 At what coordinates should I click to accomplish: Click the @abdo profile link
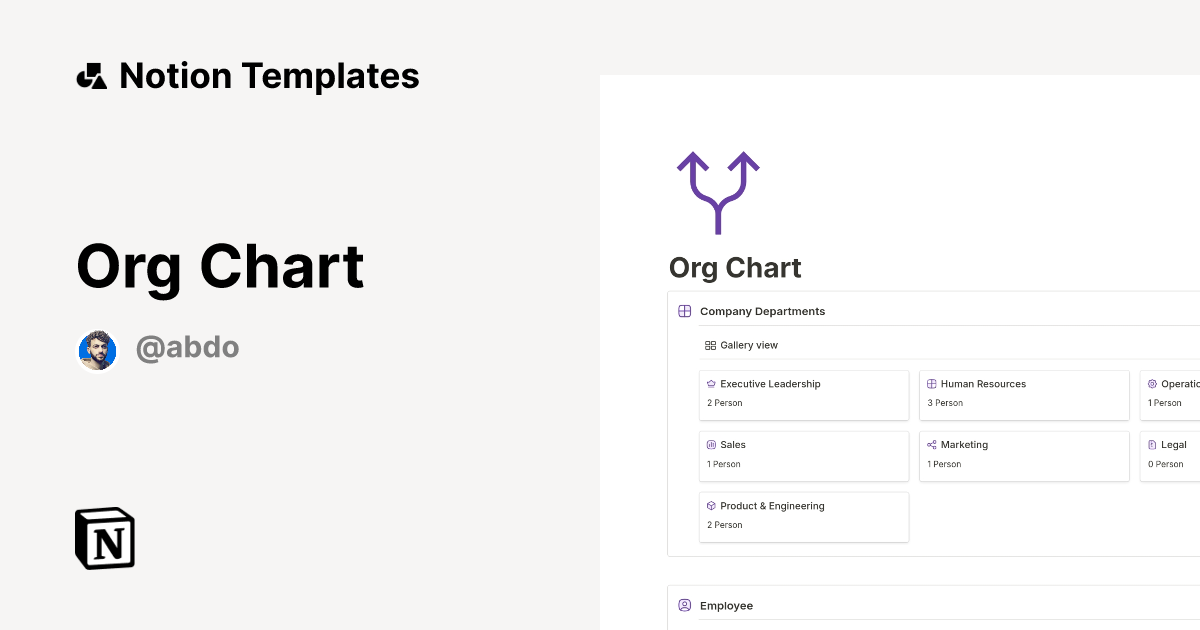[x=188, y=347]
